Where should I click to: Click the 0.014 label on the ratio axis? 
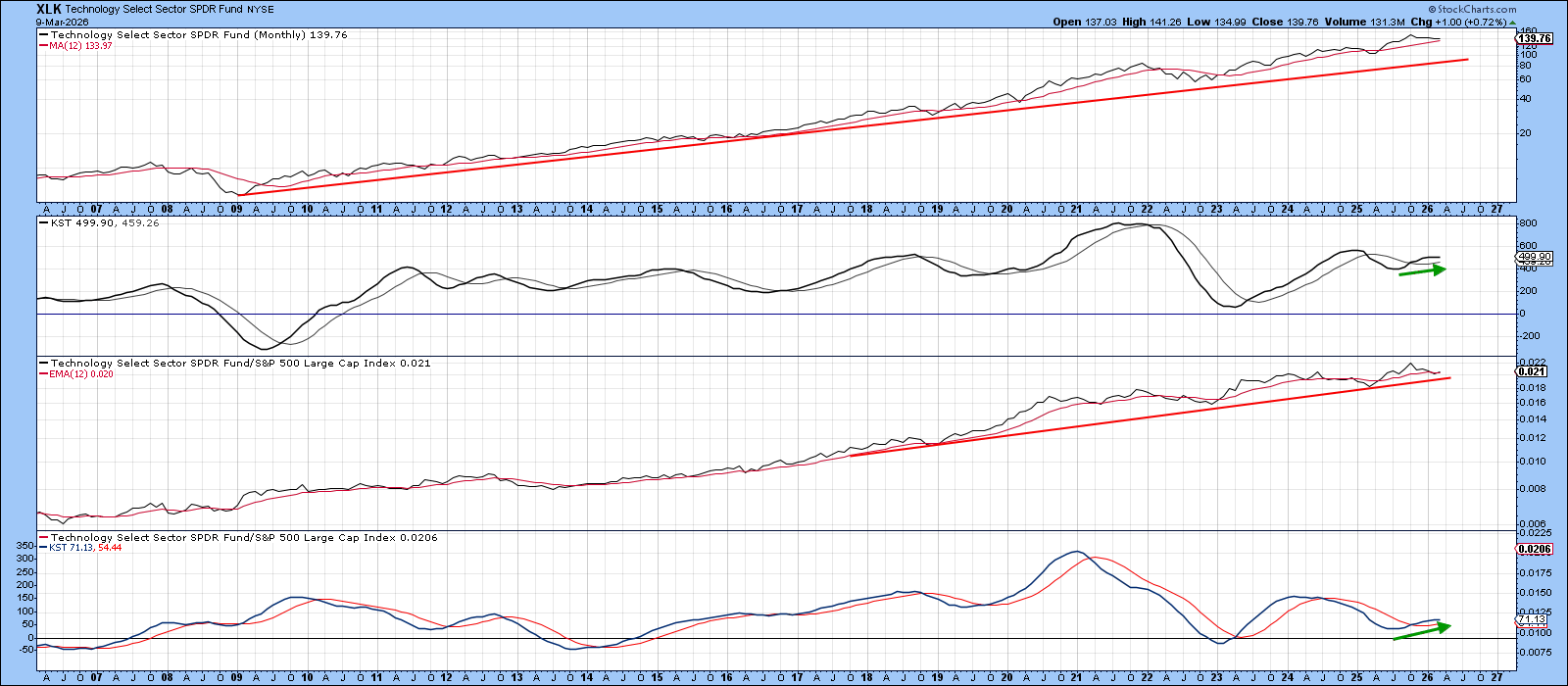[1533, 419]
